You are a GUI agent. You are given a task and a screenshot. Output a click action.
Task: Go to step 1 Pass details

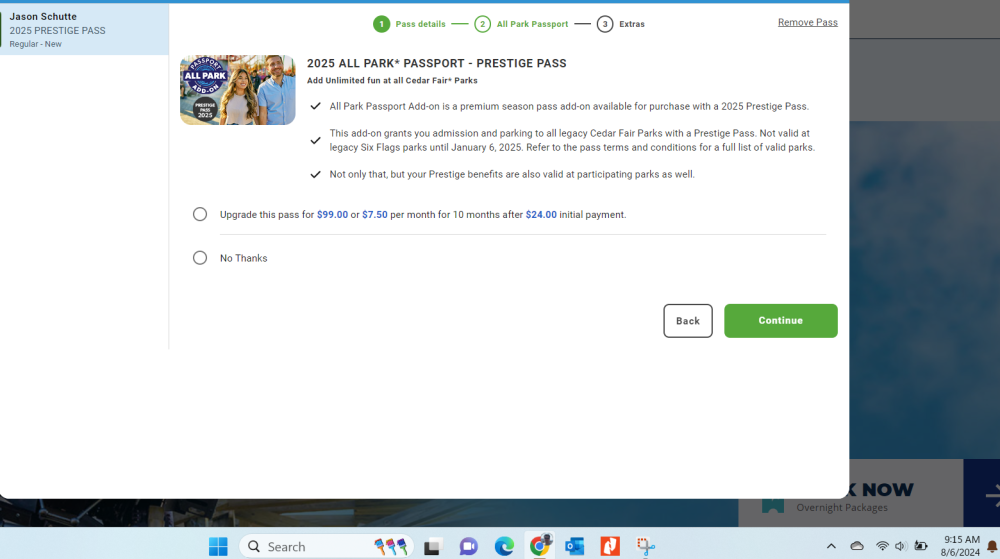coord(410,24)
